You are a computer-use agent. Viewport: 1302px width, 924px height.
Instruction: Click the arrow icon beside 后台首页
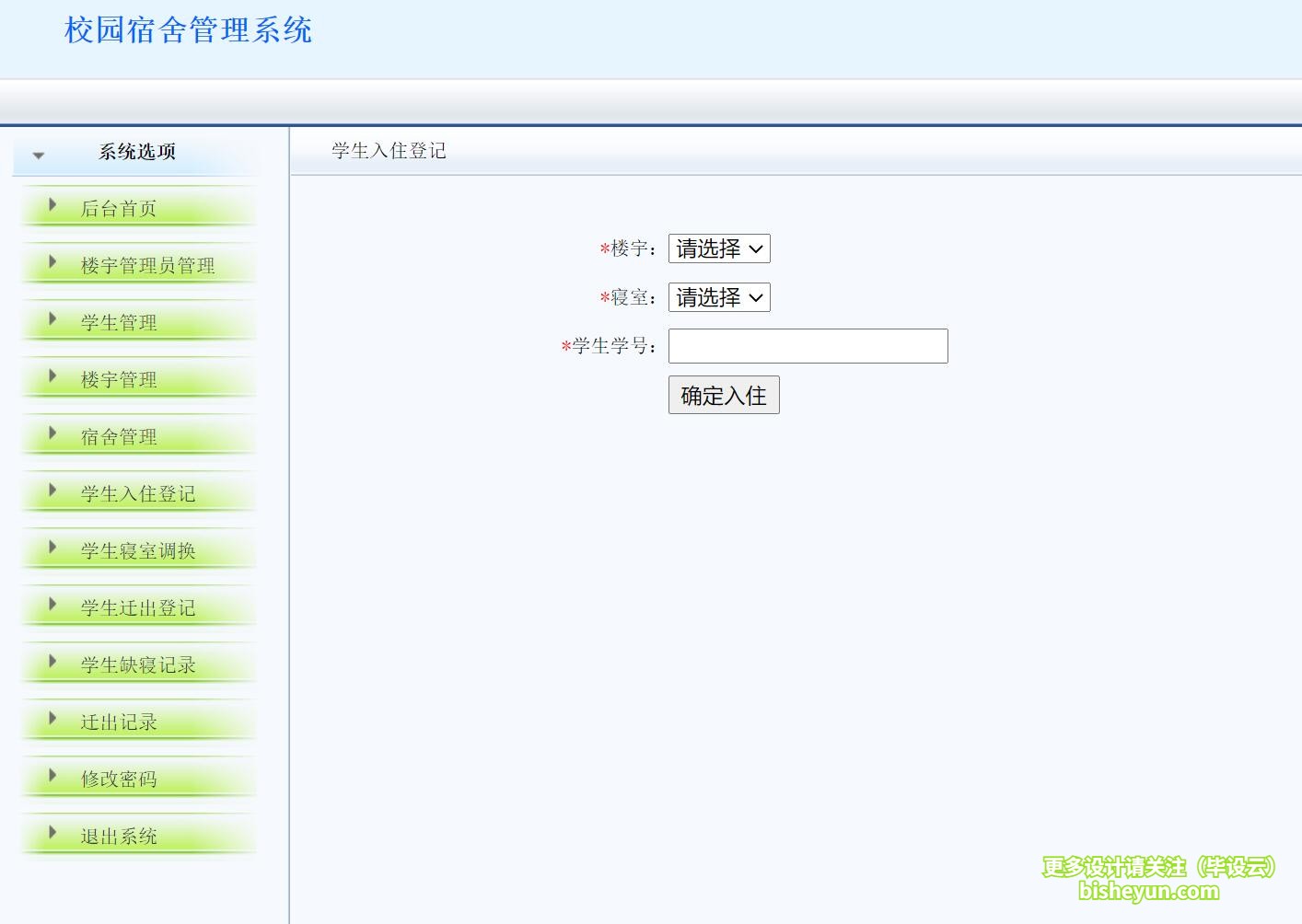tap(52, 206)
